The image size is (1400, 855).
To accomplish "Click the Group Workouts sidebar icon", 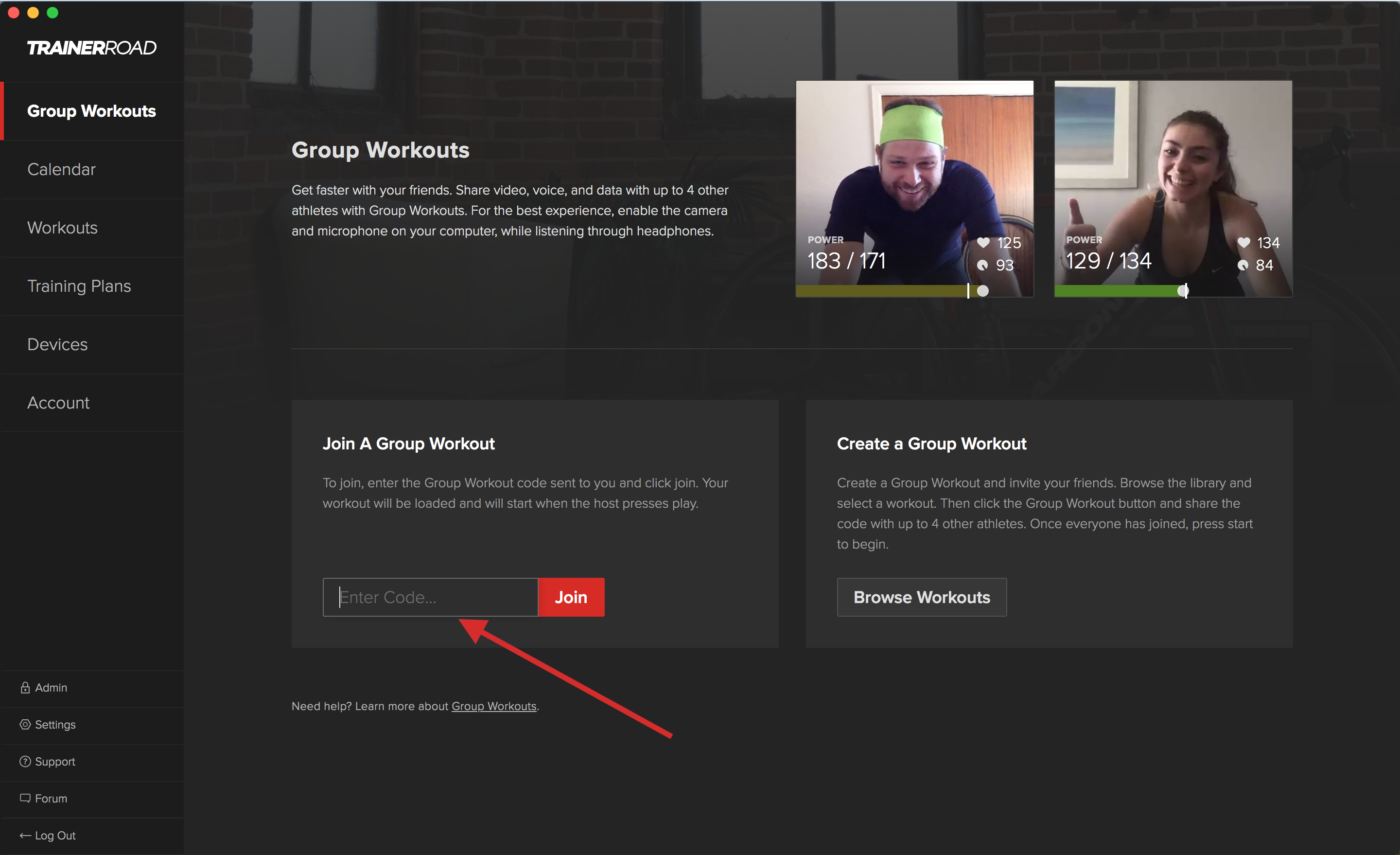I will click(92, 111).
